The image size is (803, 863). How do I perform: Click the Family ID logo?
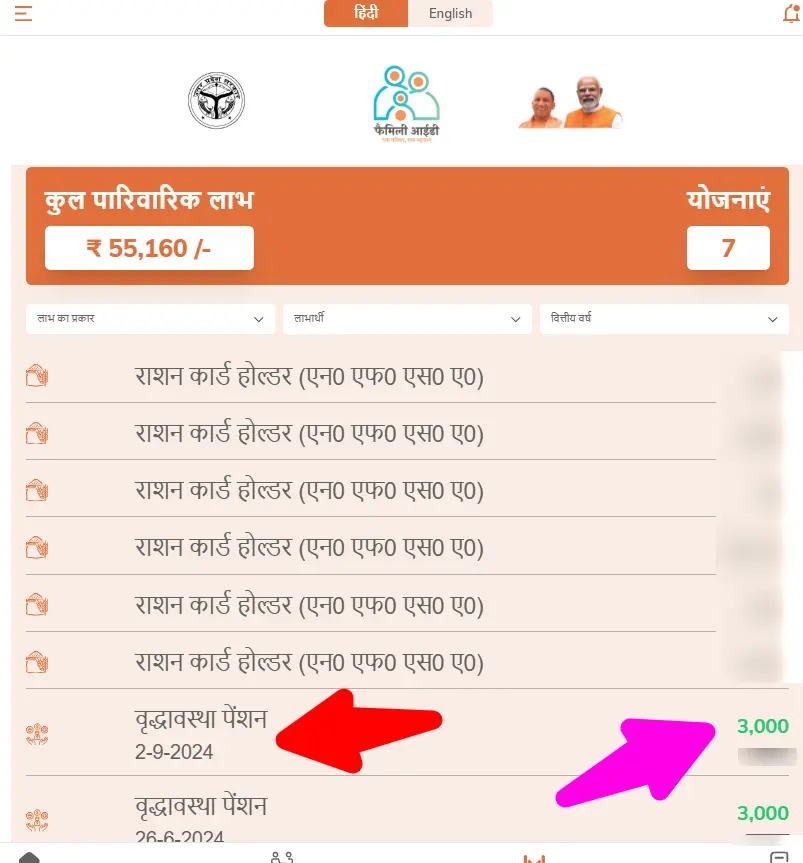click(x=406, y=104)
